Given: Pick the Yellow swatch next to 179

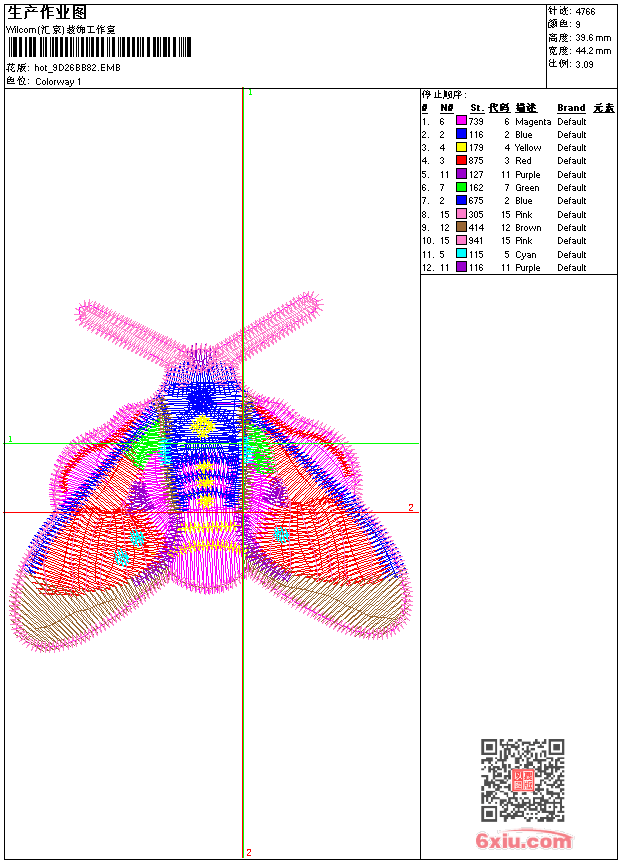Looking at the screenshot, I should (x=461, y=147).
